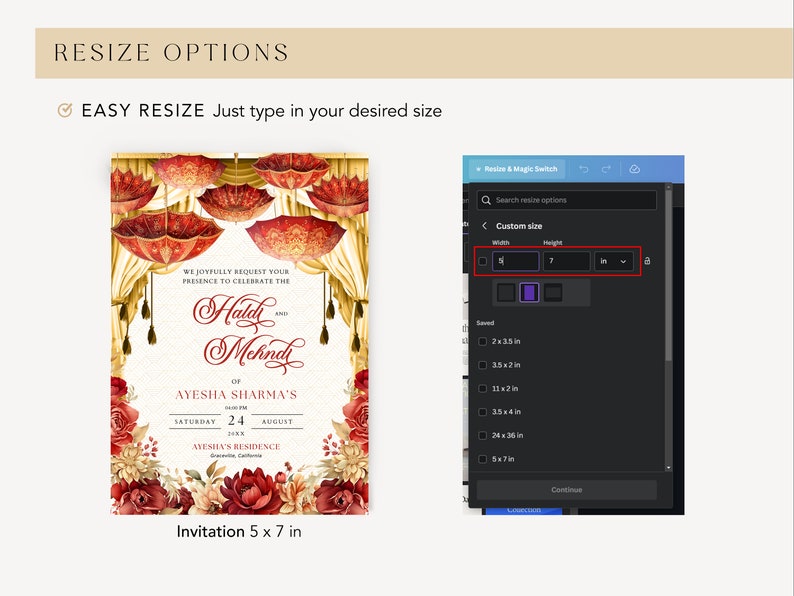Click the Height input field

pyautogui.click(x=567, y=261)
